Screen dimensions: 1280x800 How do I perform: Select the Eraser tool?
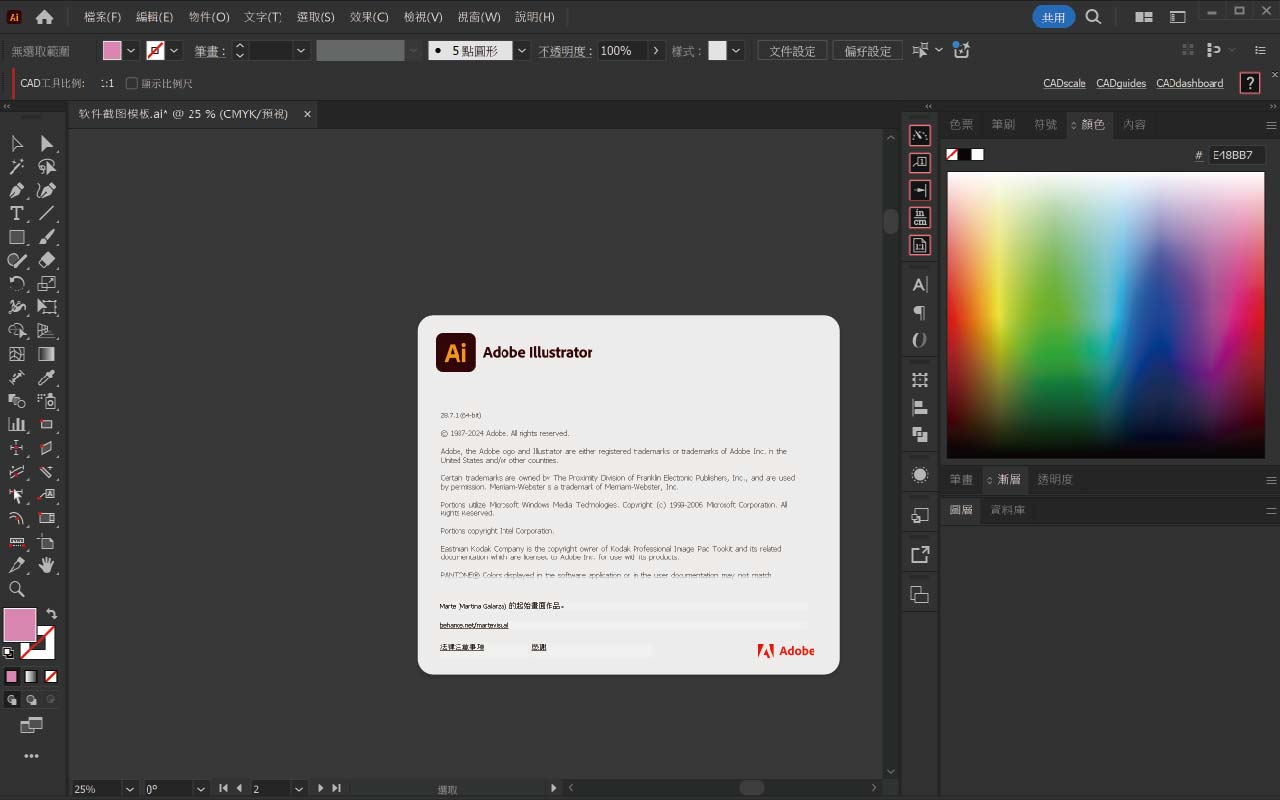click(x=46, y=260)
